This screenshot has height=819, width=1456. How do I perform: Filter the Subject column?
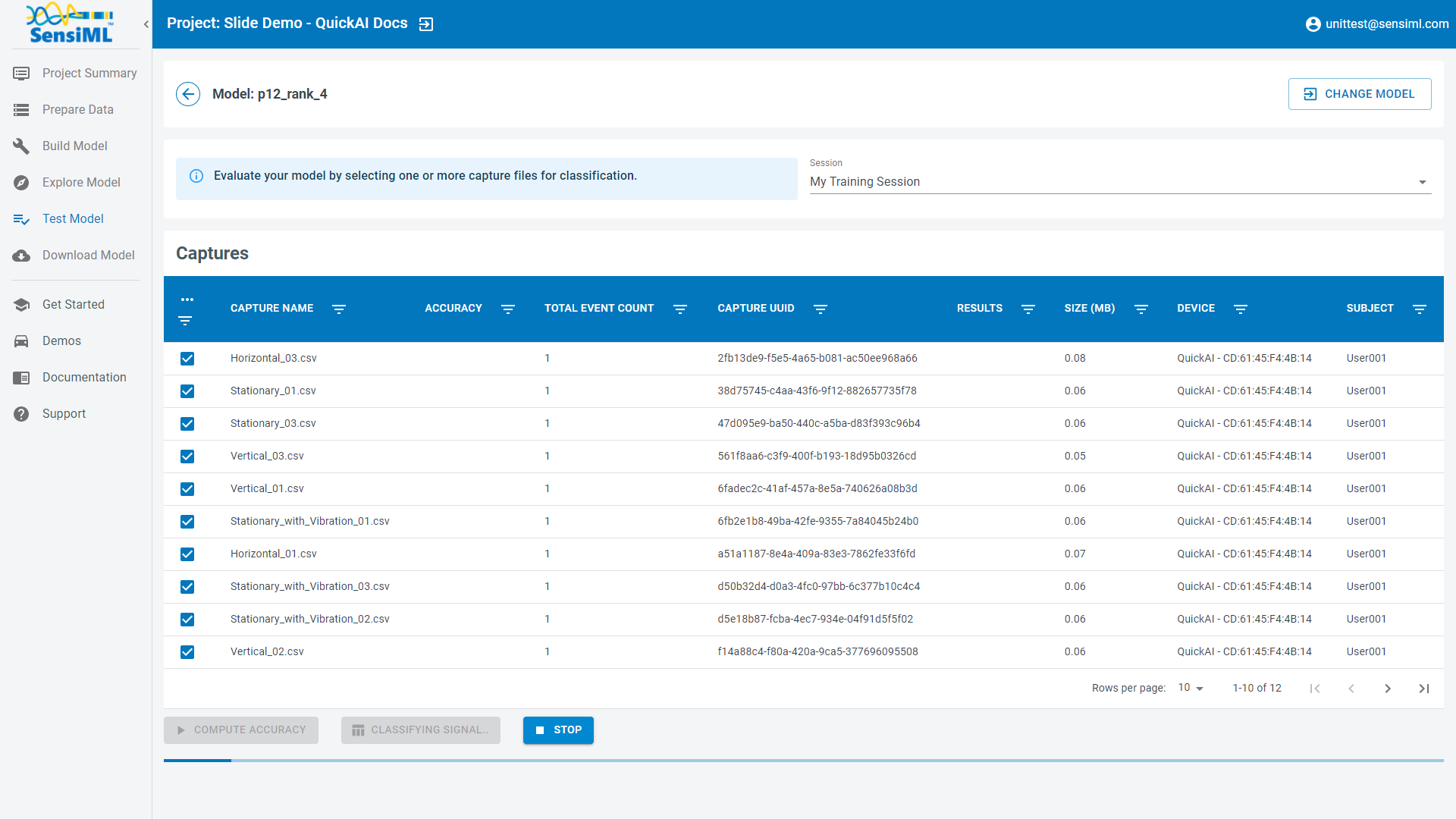tap(1420, 309)
